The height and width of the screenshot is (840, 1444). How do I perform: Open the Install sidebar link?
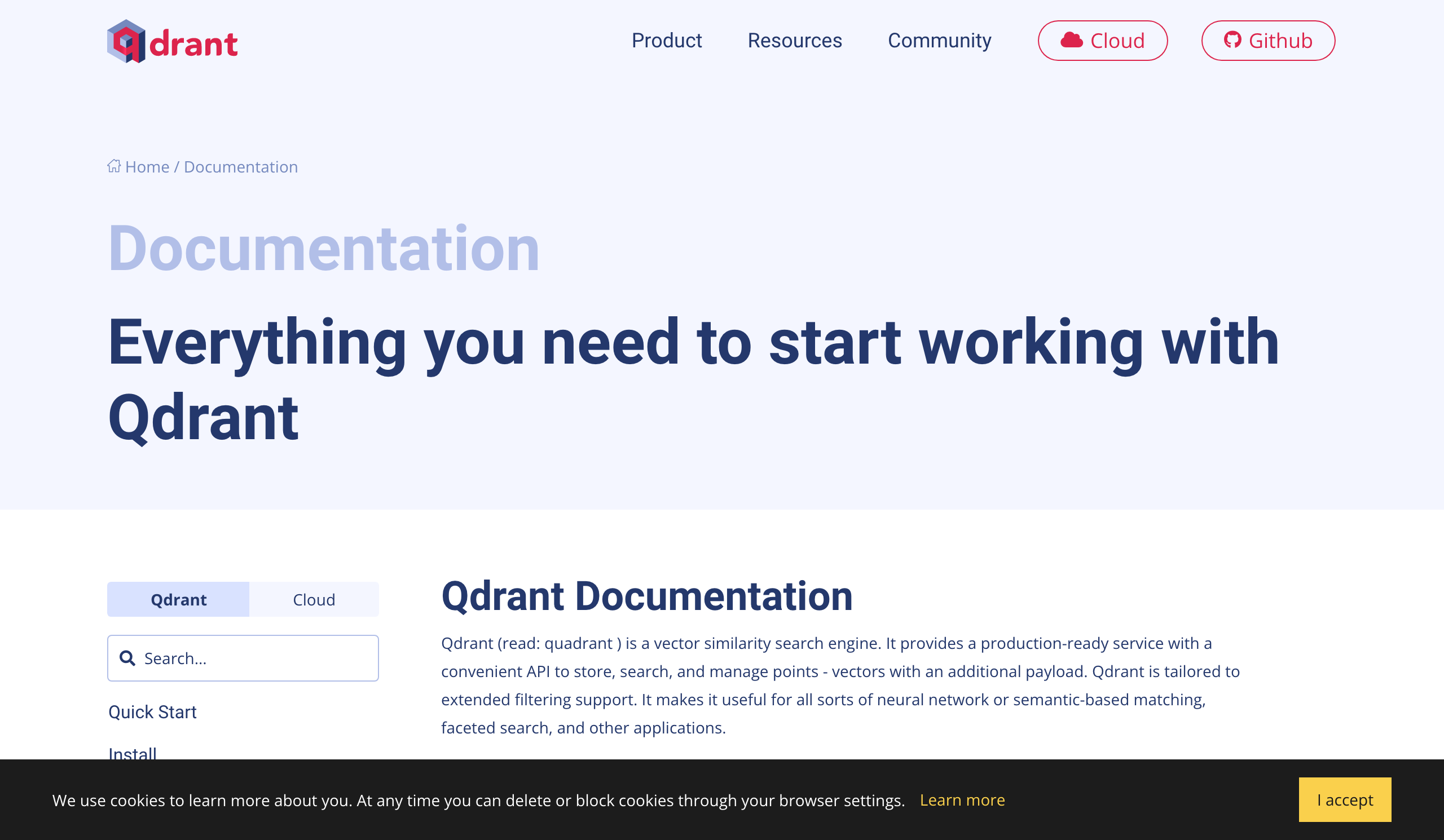point(133,753)
